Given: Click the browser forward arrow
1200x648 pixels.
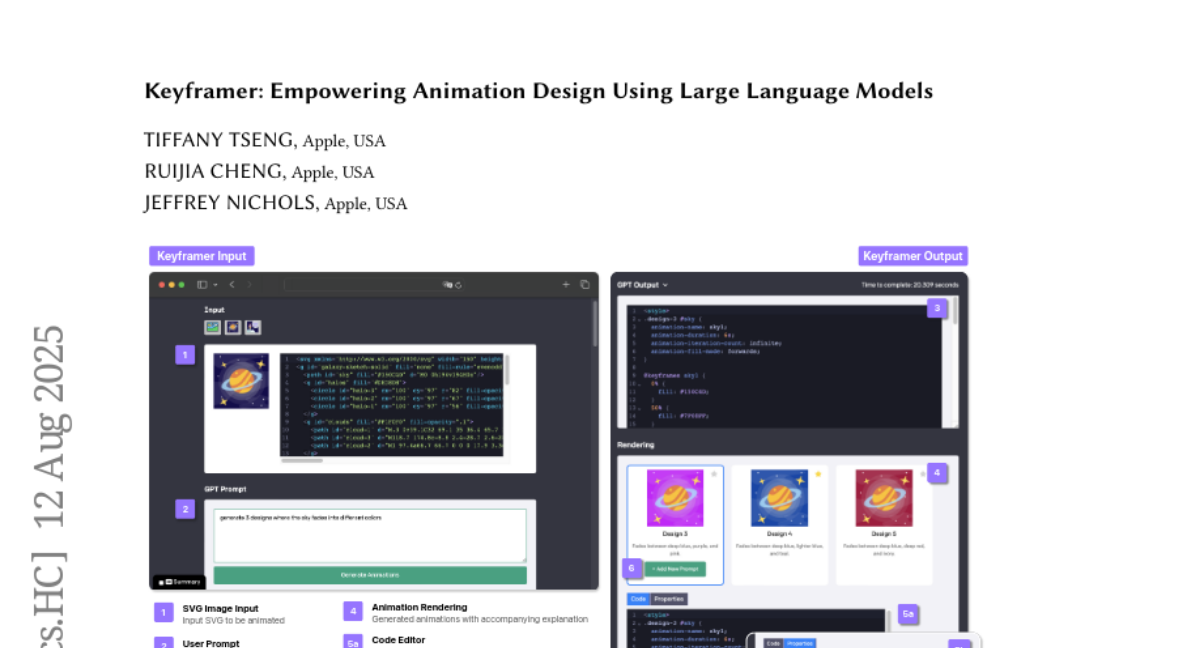Looking at the screenshot, I should 249,285.
